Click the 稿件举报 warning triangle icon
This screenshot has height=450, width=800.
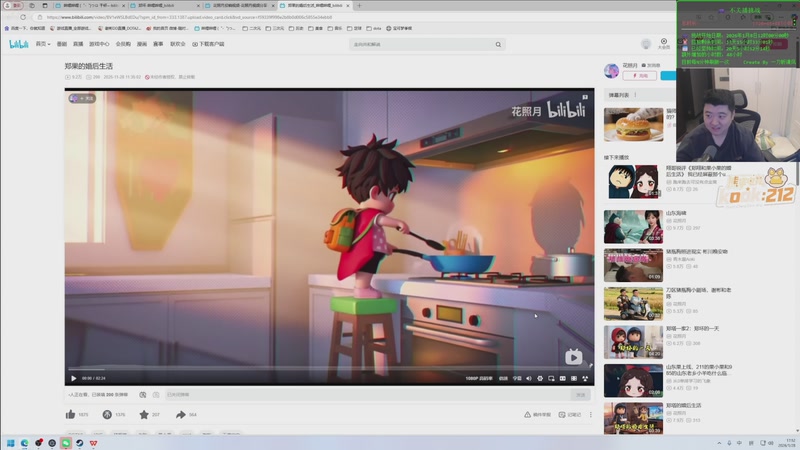pos(528,415)
